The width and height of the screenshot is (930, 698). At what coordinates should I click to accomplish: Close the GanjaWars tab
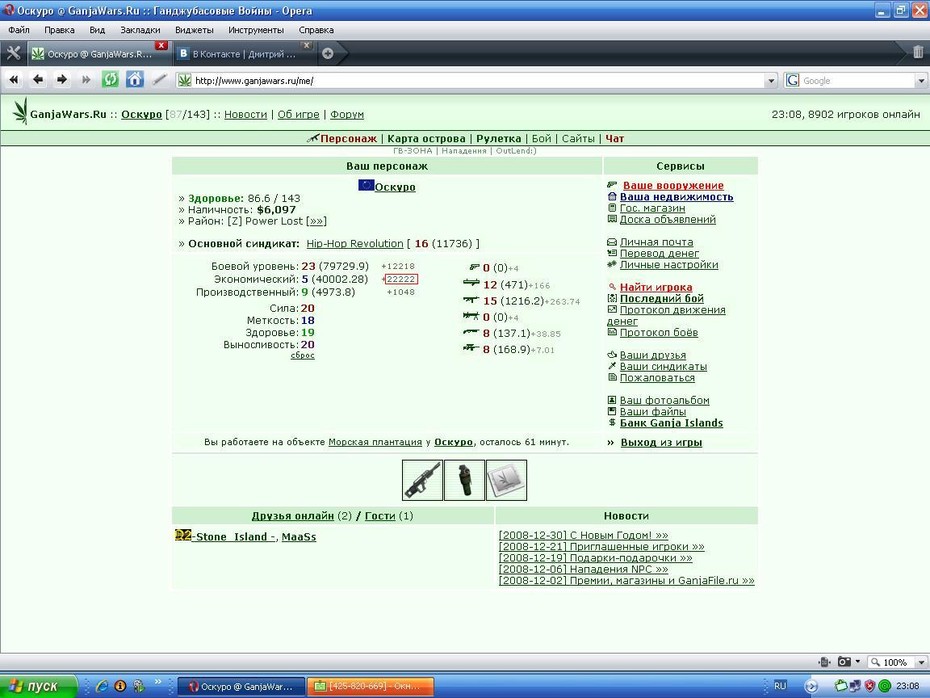161,46
